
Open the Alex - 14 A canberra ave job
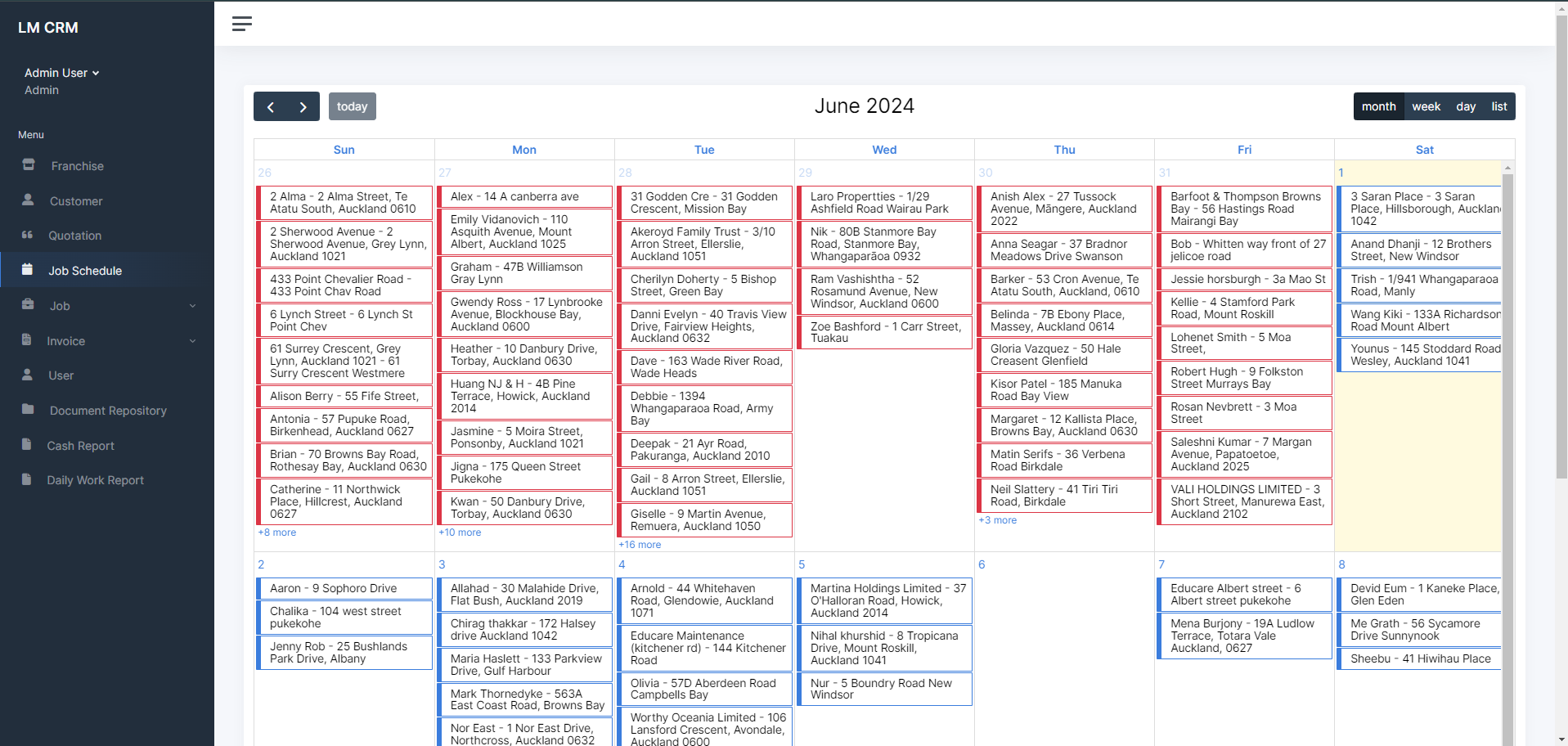pyautogui.click(x=524, y=196)
